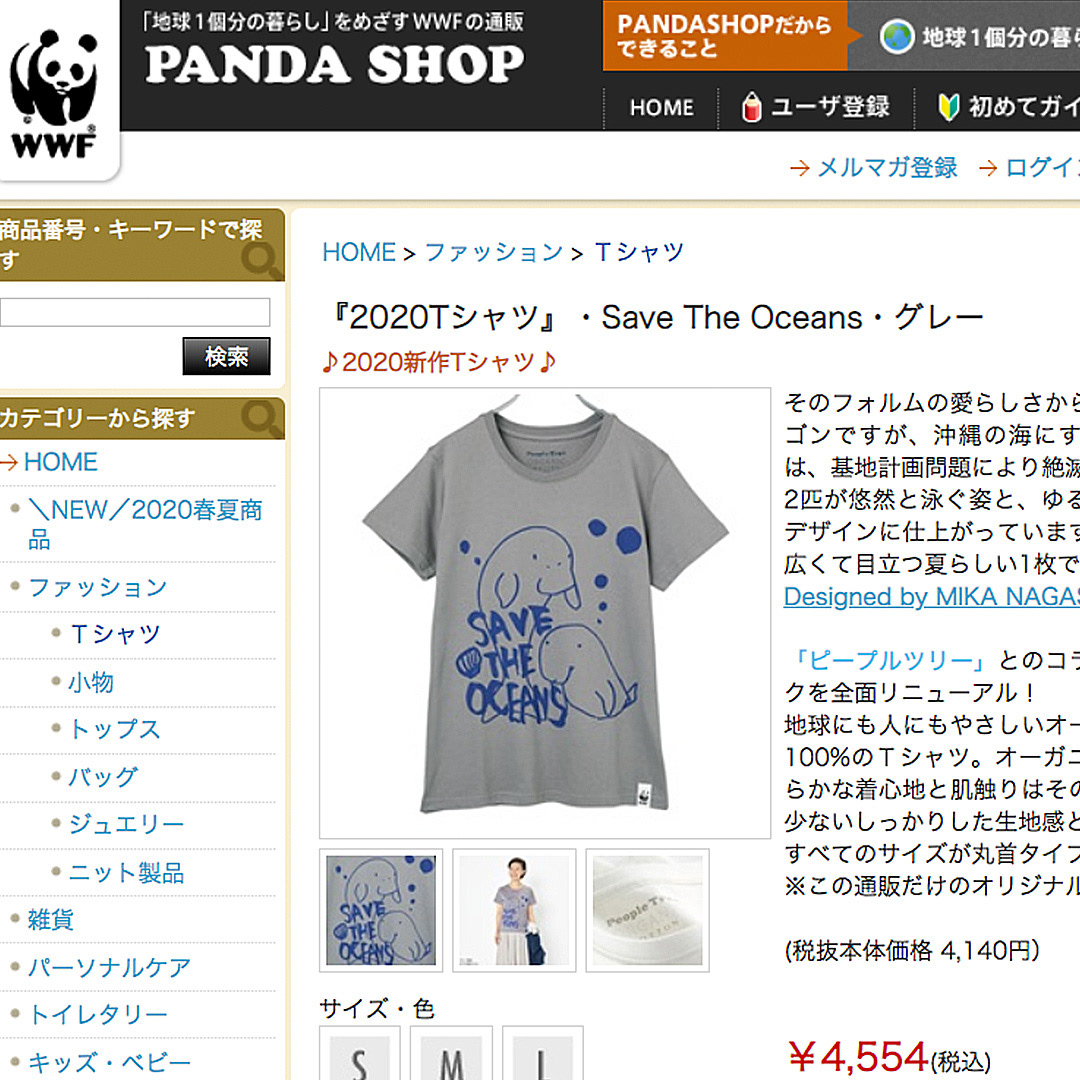Click the 検索 search button
Viewport: 1080px width, 1080px height.
point(226,356)
